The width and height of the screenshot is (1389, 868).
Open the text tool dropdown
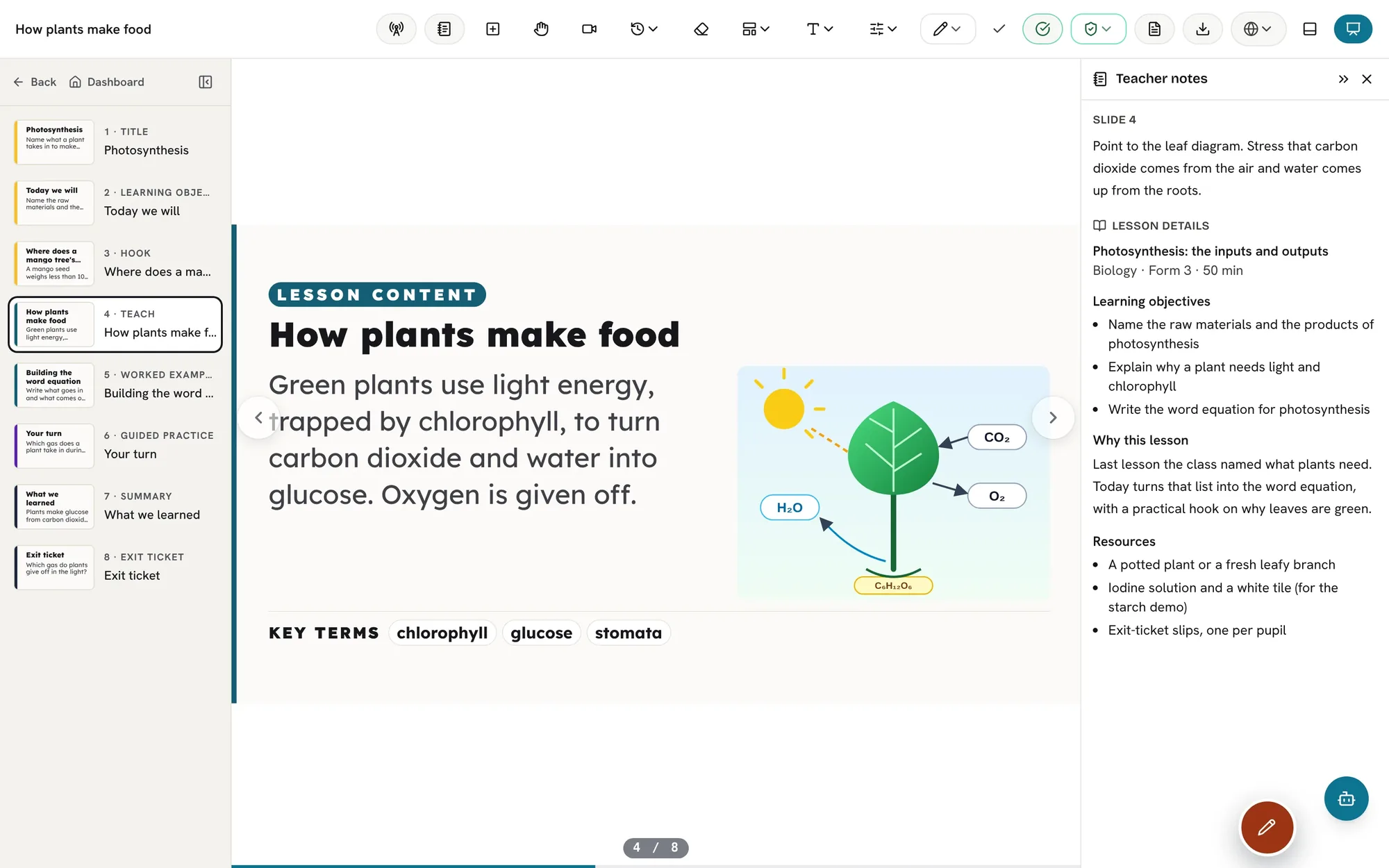(x=820, y=29)
